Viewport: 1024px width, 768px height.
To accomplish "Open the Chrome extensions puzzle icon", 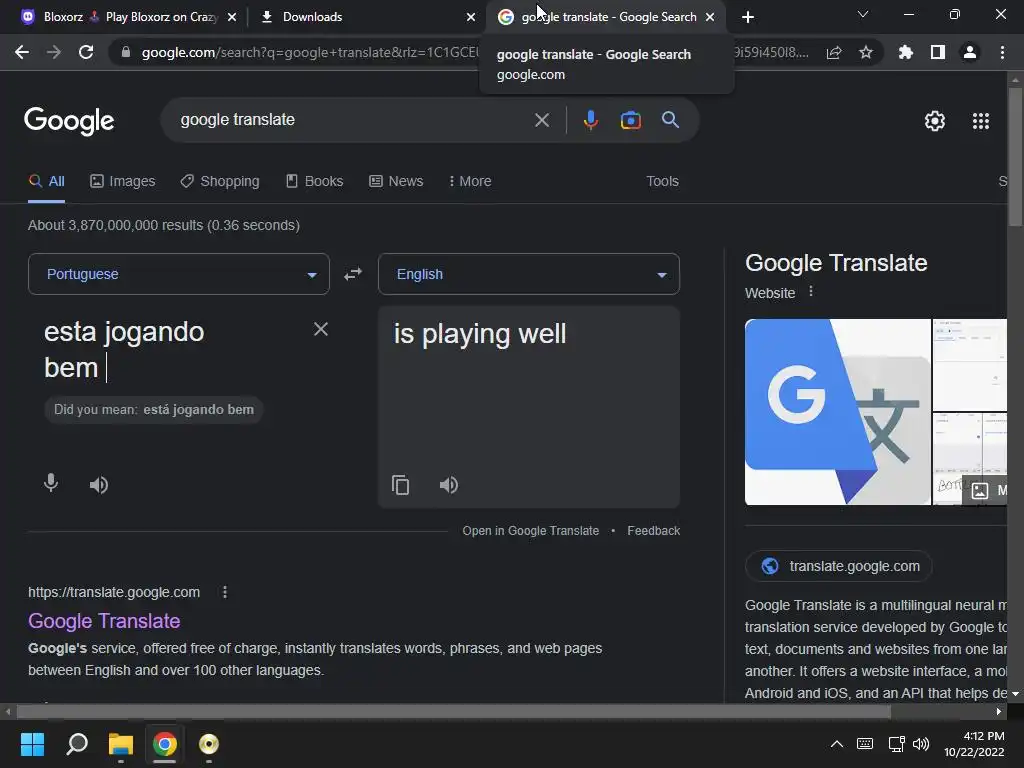I will click(906, 52).
